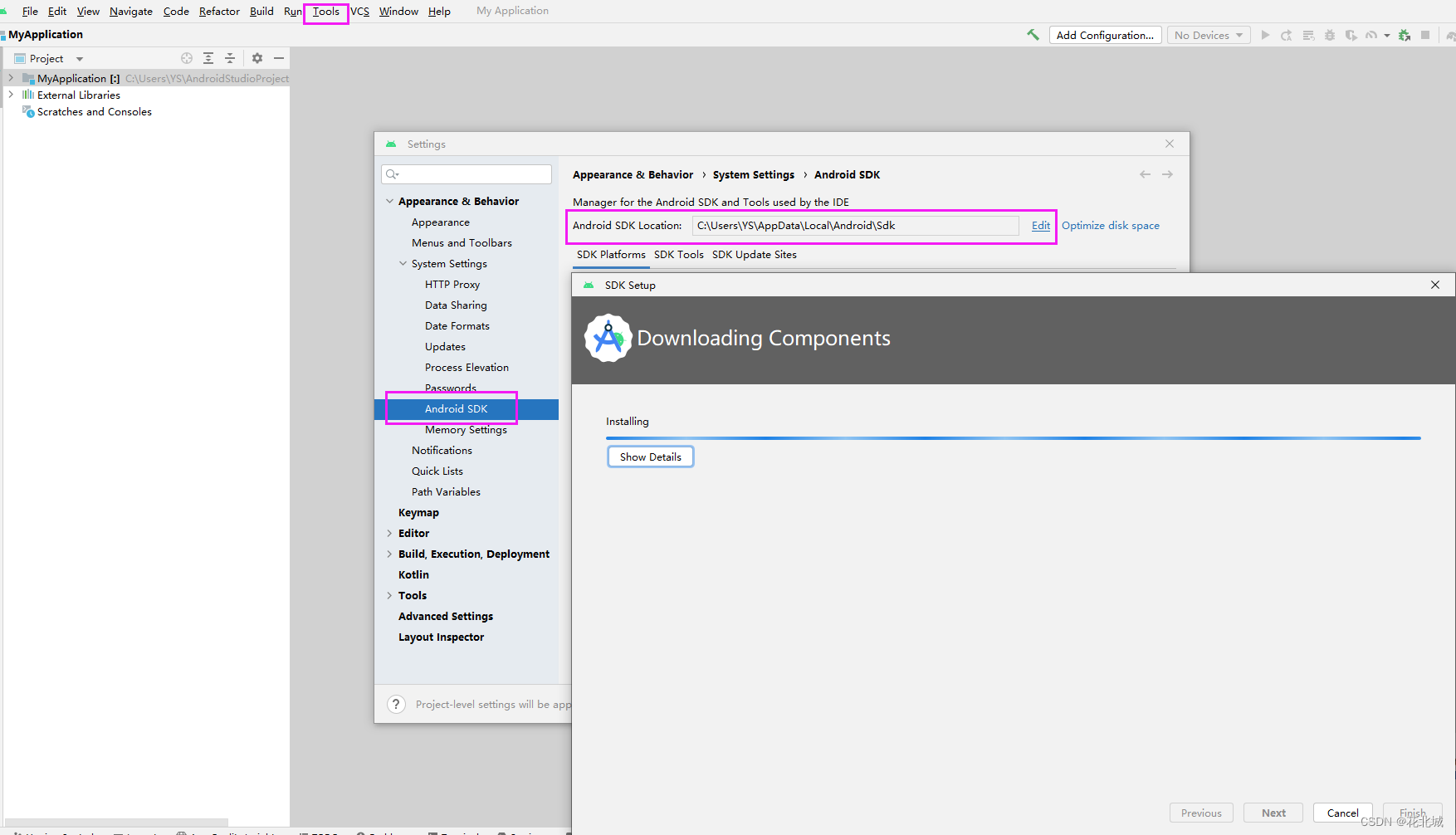The image size is (1456, 835).
Task: Switch to SDK Tools tab
Action: 679,255
